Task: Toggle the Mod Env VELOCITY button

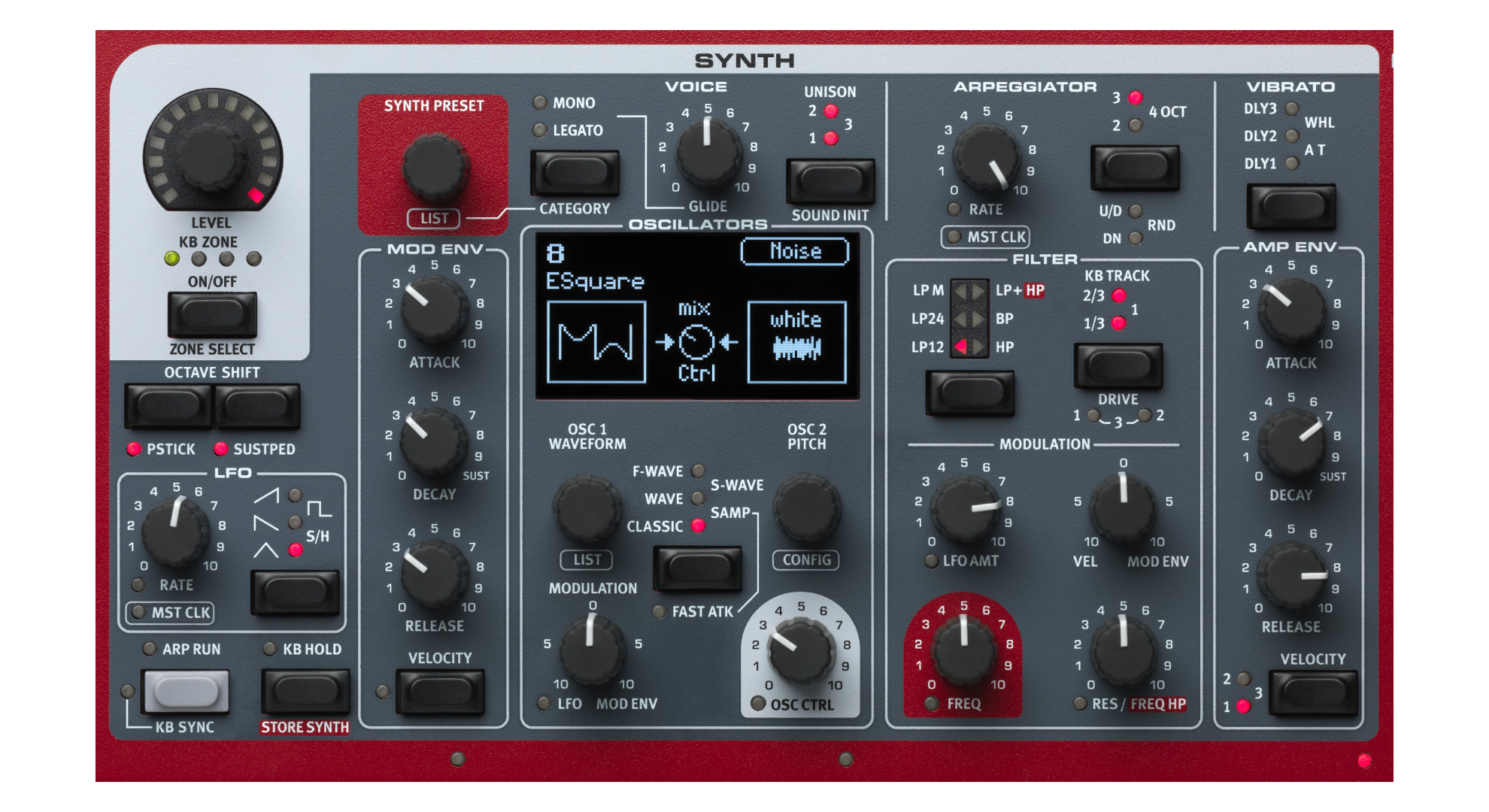Action: (x=440, y=691)
